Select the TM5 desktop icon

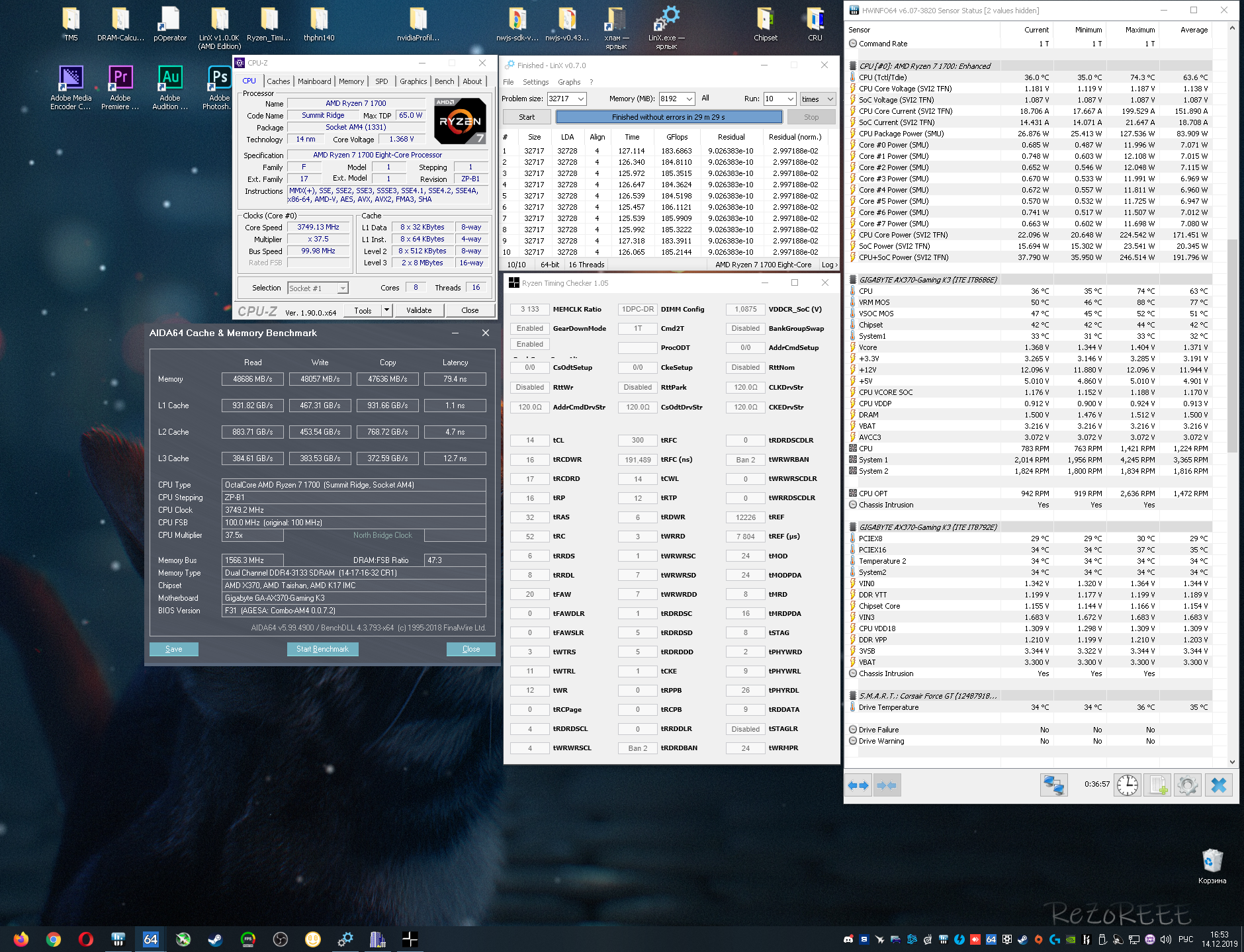pyautogui.click(x=71, y=24)
